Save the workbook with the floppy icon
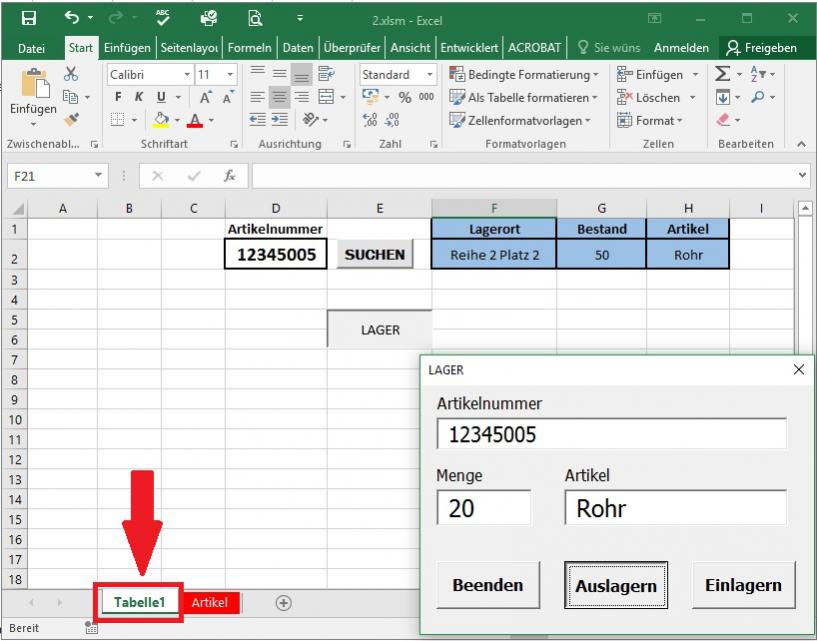This screenshot has width=817, height=641. coord(29,18)
